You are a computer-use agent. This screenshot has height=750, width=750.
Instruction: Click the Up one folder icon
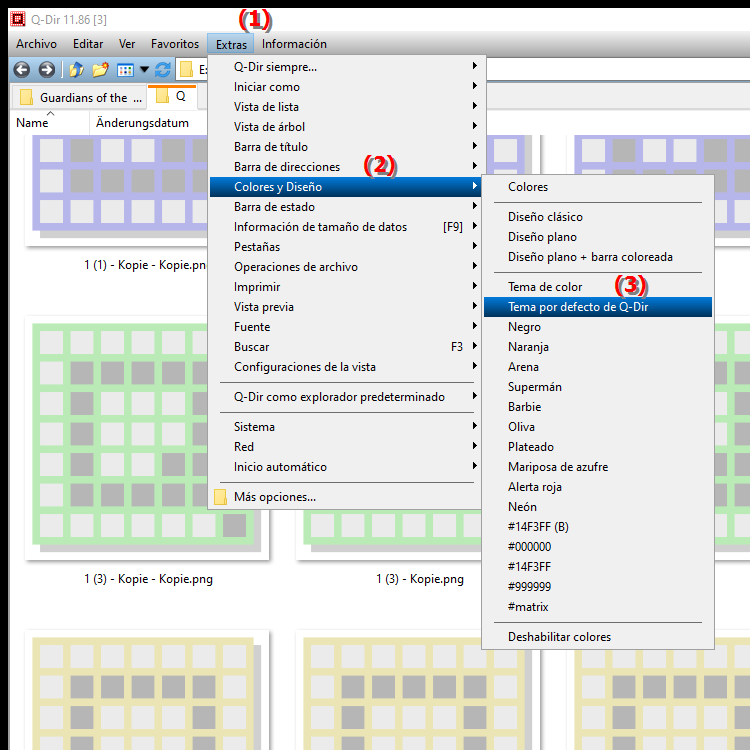[76, 70]
